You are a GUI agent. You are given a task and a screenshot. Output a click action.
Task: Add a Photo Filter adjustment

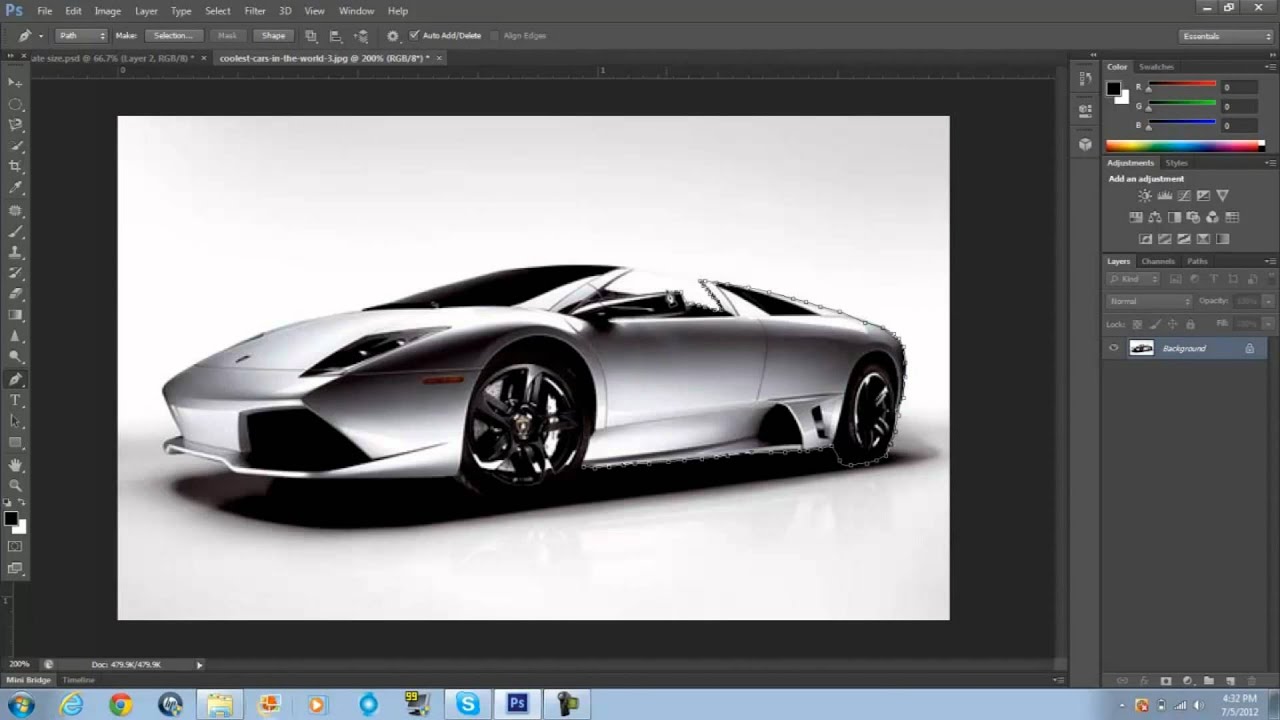pos(1194,217)
